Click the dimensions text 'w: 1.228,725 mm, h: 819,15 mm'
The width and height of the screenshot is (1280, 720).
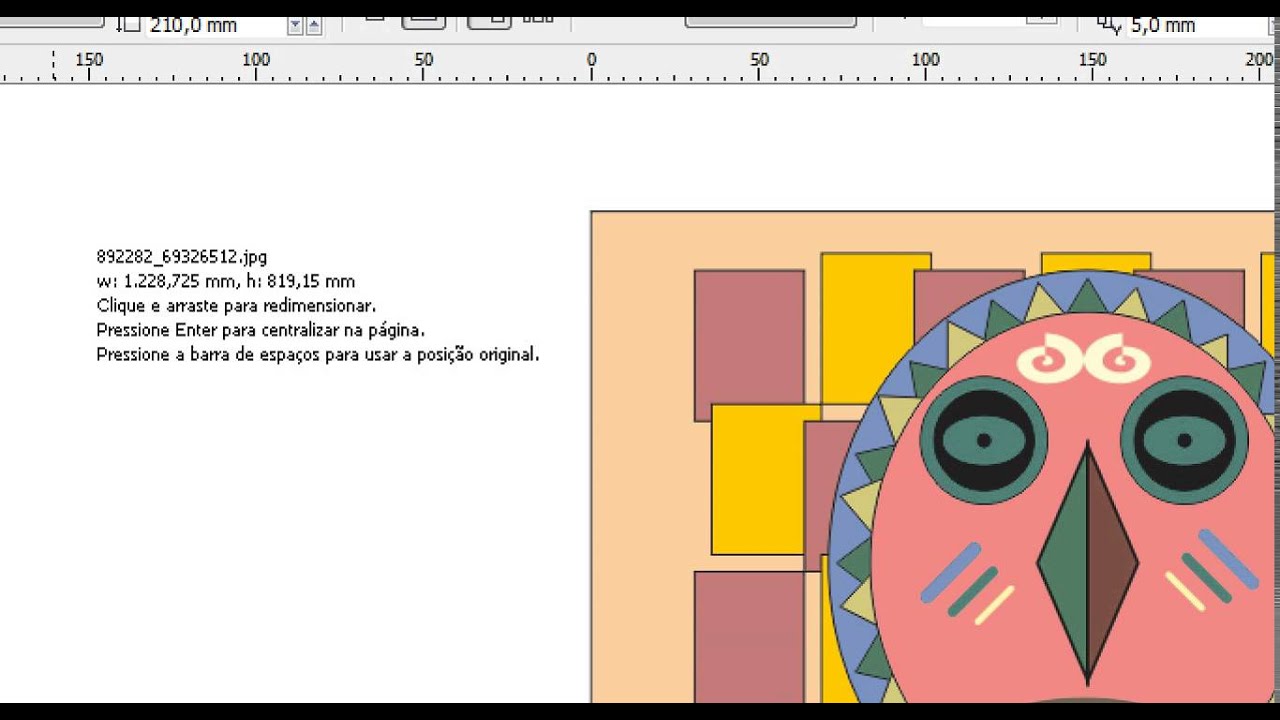(x=226, y=281)
